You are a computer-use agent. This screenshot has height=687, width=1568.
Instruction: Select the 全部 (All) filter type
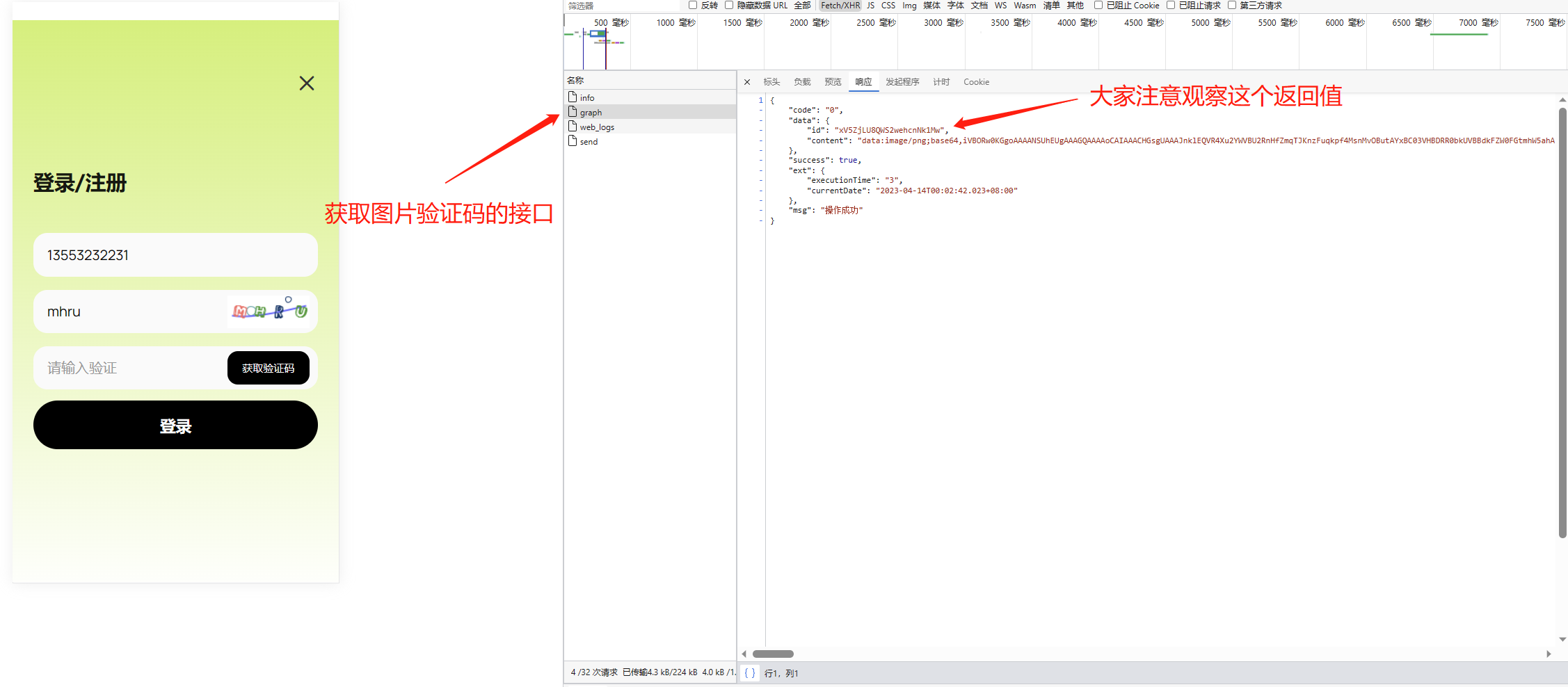[x=802, y=6]
